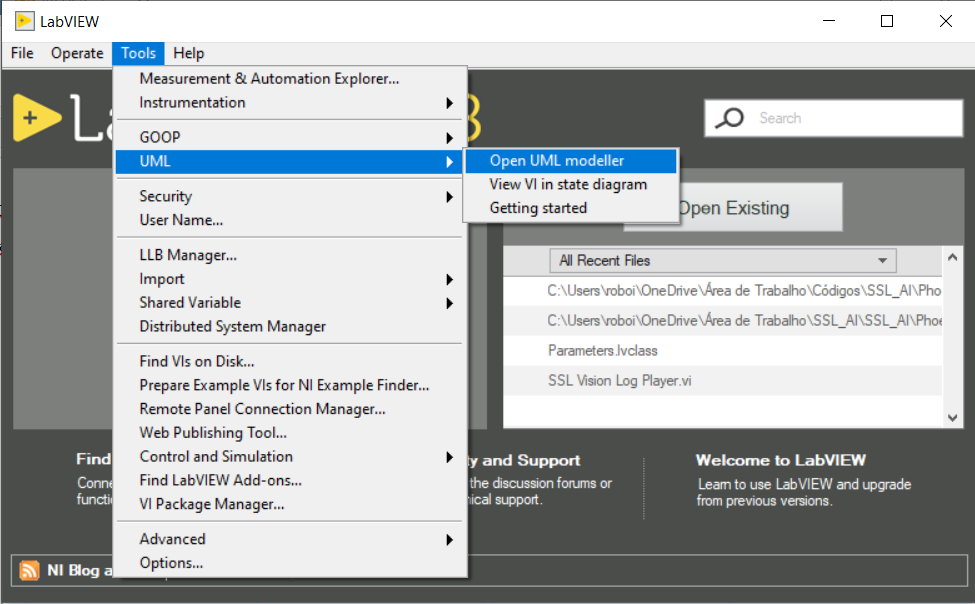The width and height of the screenshot is (975, 604).
Task: Select Find LabVIEW Add-ons
Action: pyautogui.click(x=290, y=480)
